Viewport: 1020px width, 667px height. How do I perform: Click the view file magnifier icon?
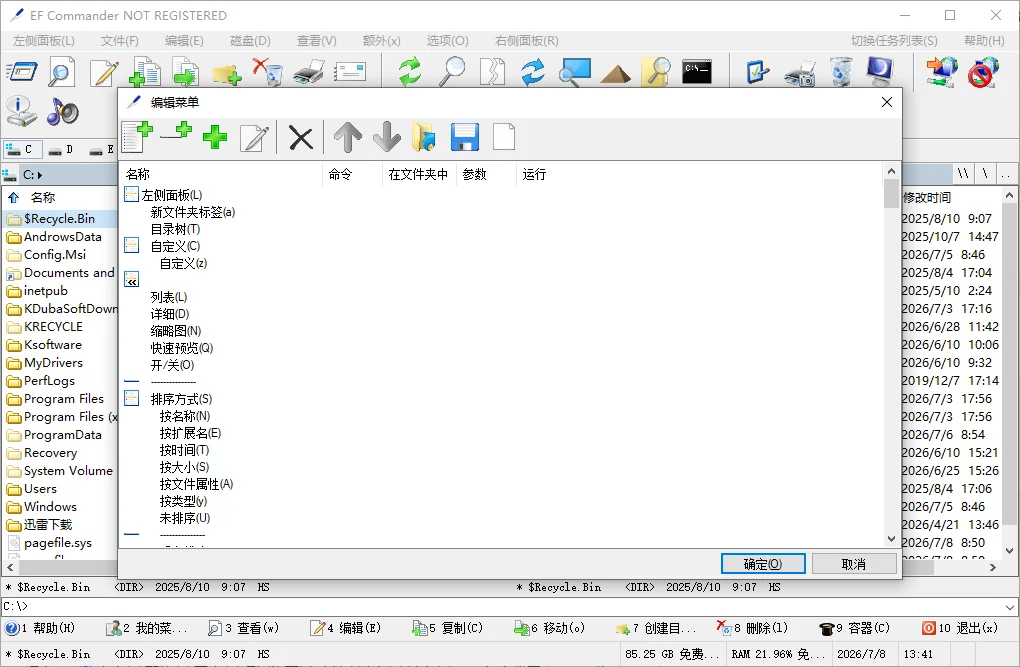tap(62, 71)
